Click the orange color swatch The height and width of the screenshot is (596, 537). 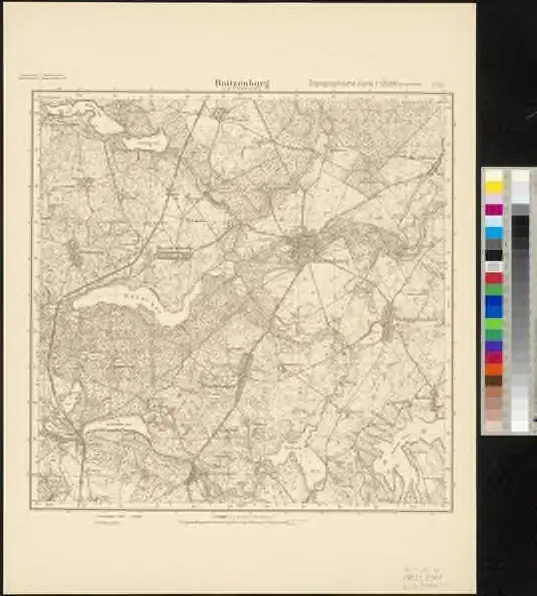point(494,369)
